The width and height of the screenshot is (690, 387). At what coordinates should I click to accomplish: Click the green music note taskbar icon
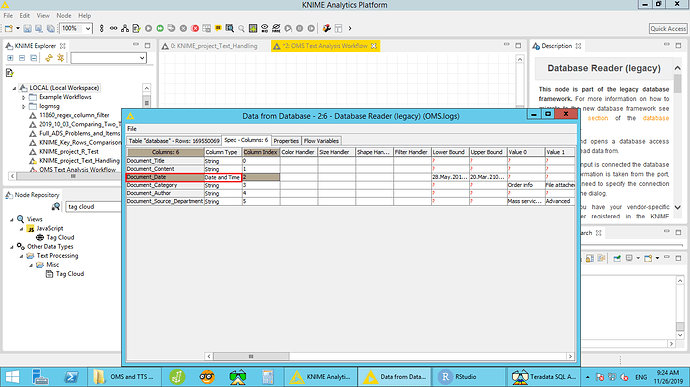(x=177, y=377)
